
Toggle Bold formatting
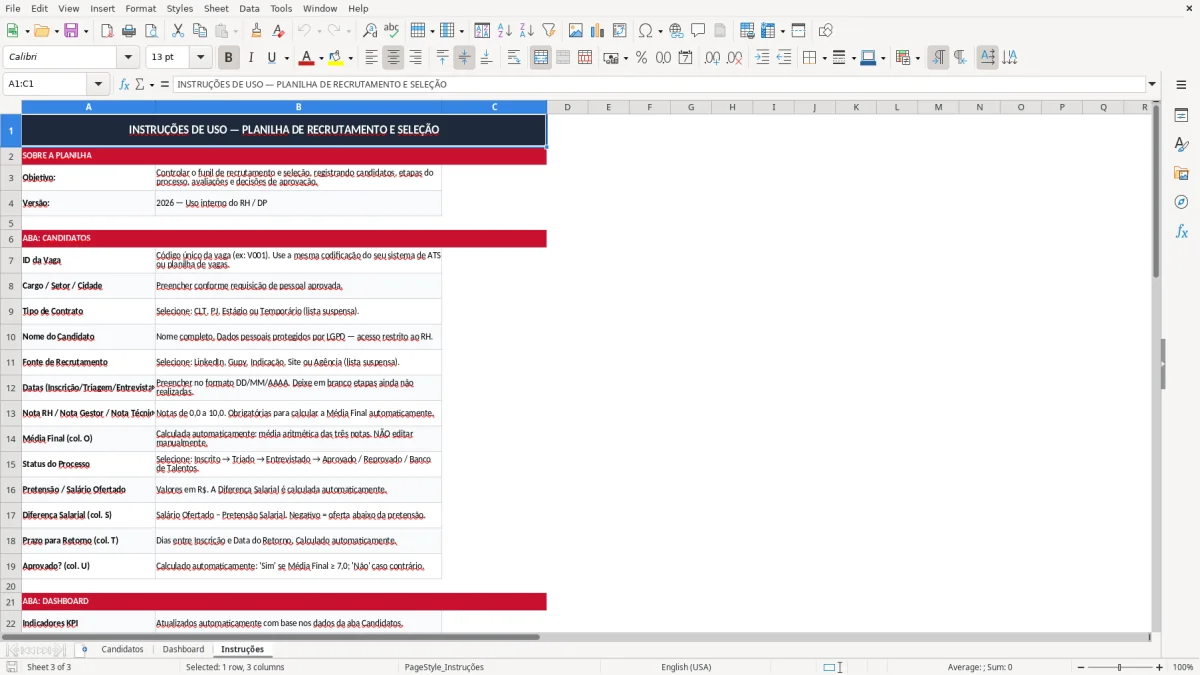229,58
